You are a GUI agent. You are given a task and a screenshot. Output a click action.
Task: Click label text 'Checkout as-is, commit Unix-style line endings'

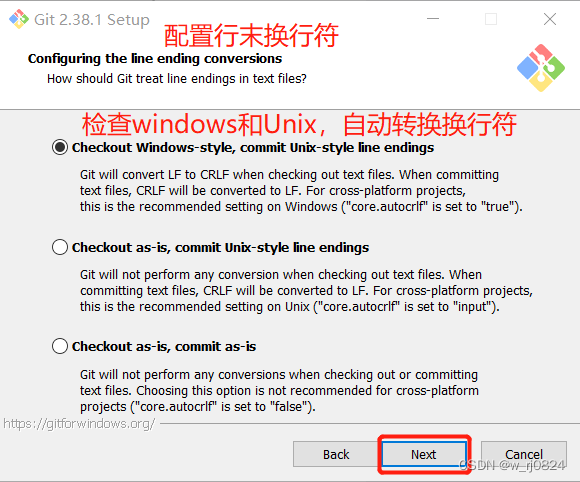(x=220, y=247)
